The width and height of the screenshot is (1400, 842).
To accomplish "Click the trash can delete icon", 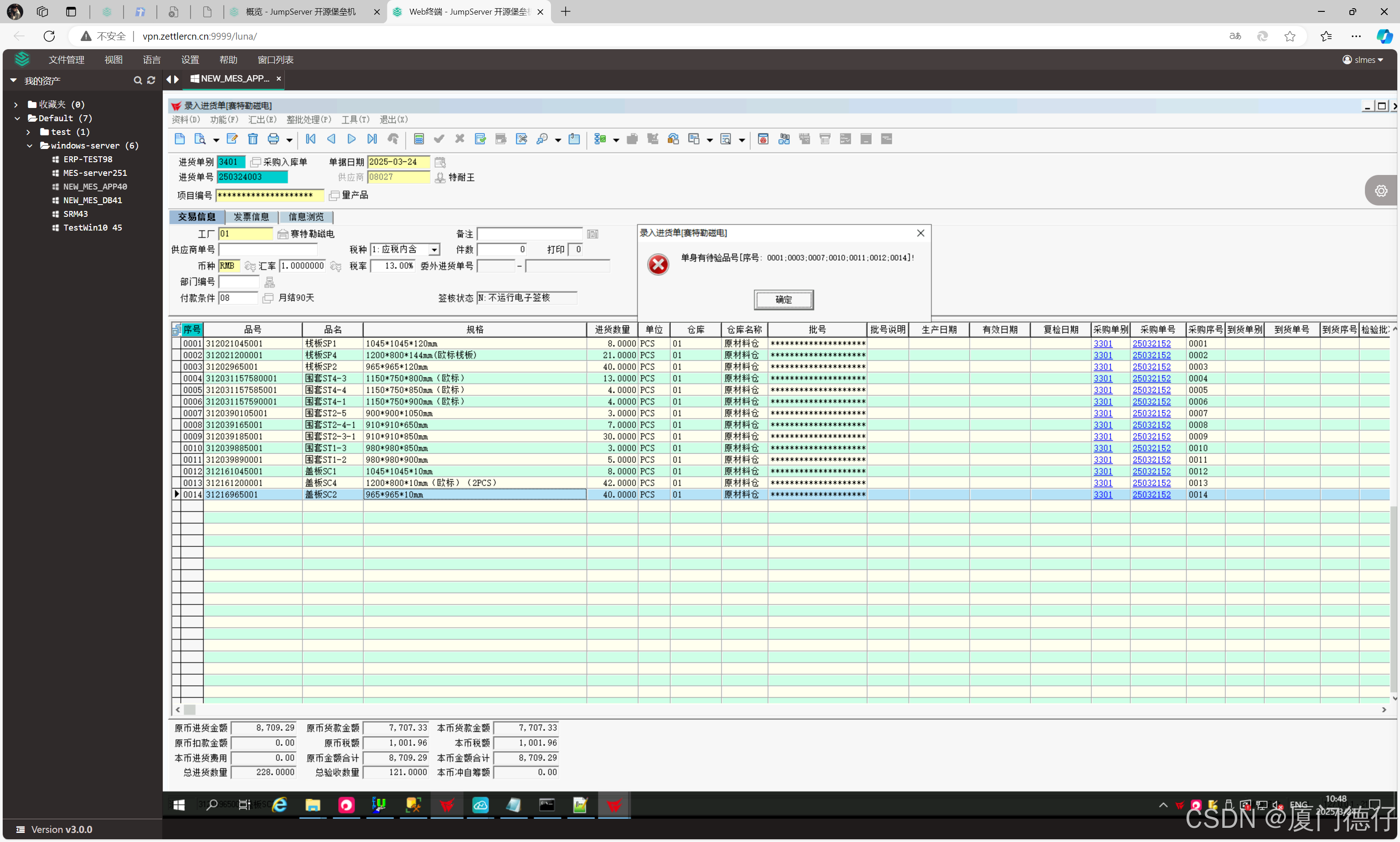I will coord(253,139).
